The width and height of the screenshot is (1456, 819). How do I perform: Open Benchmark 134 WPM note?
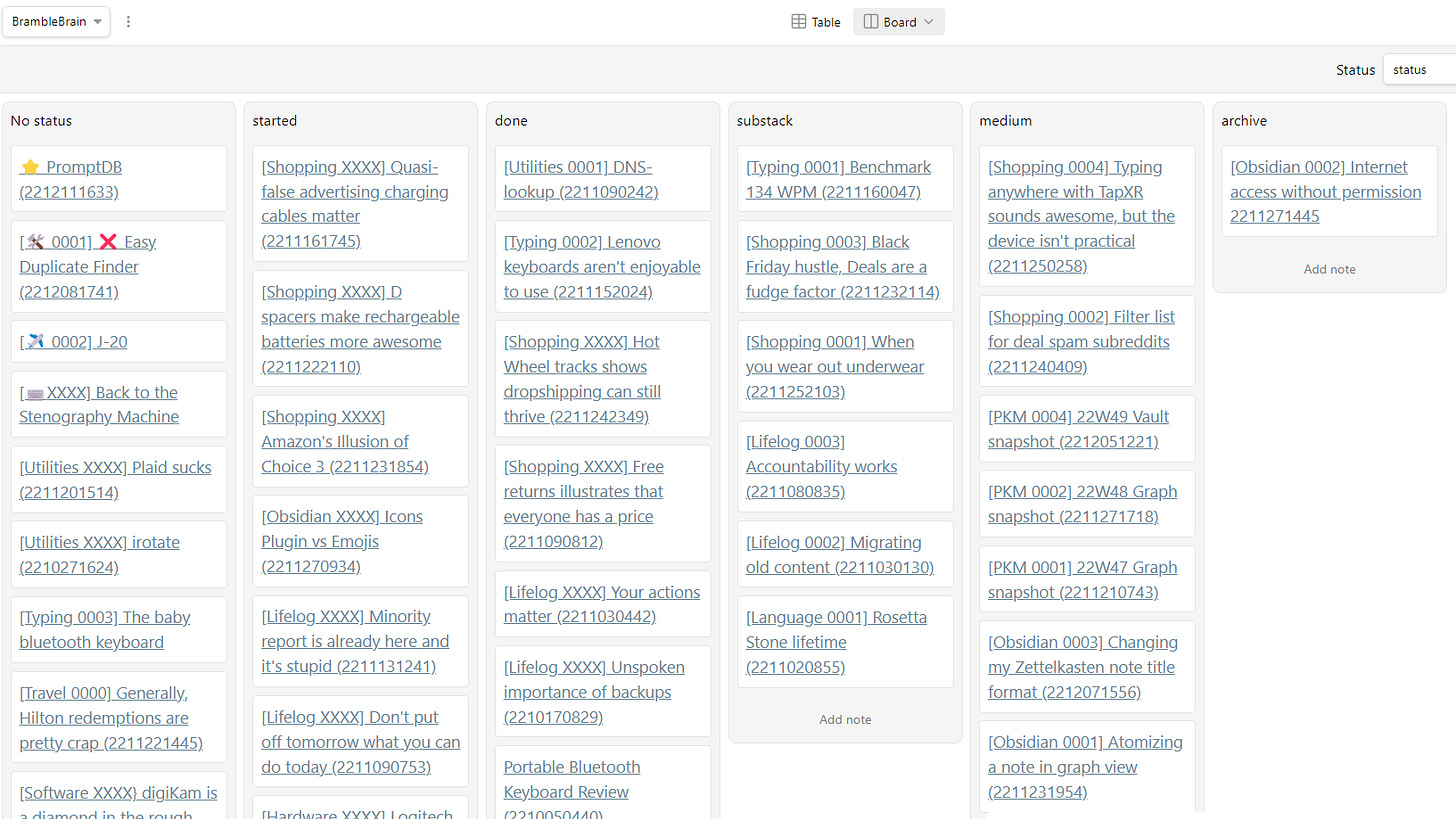point(845,179)
